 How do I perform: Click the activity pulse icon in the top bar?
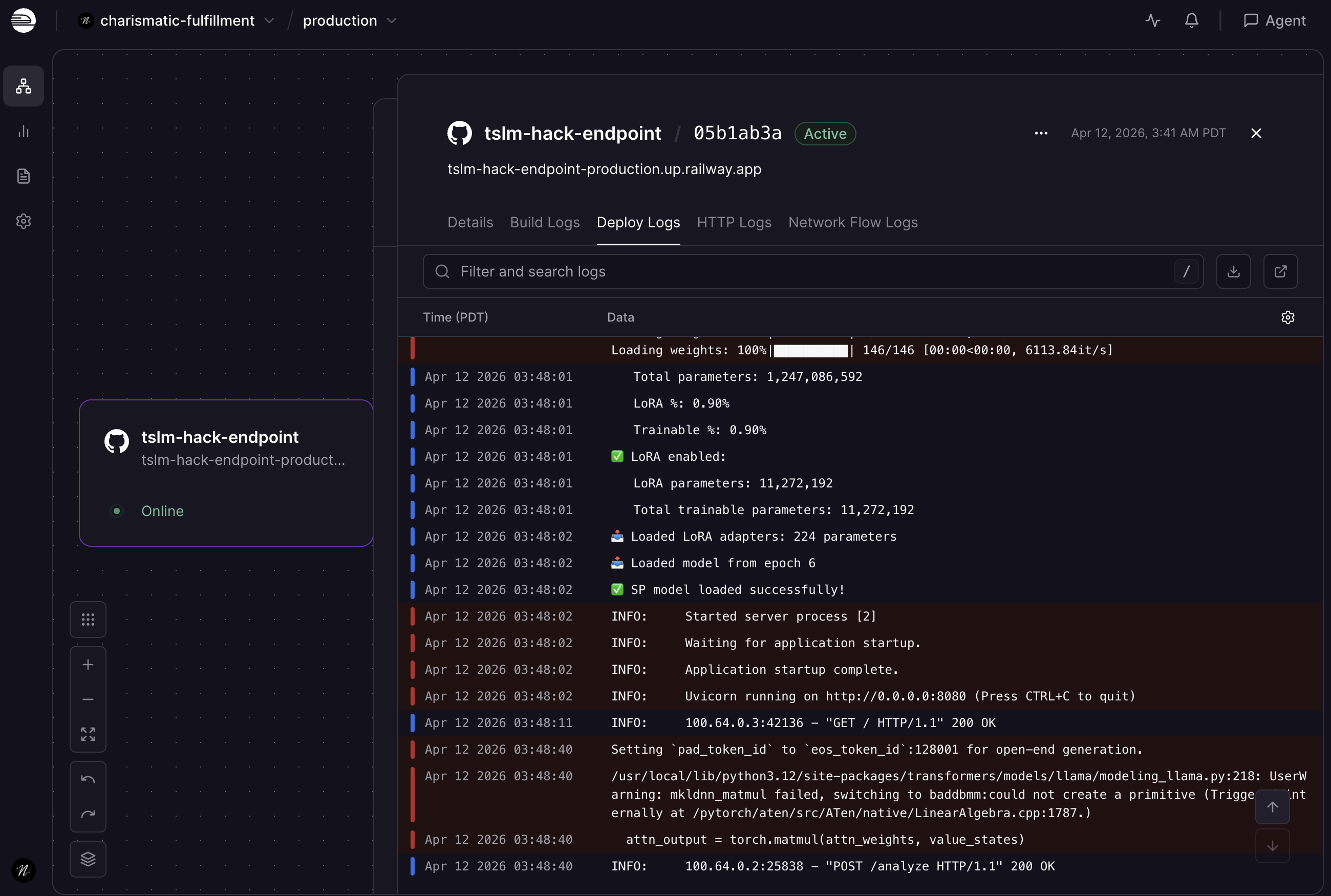(x=1152, y=20)
